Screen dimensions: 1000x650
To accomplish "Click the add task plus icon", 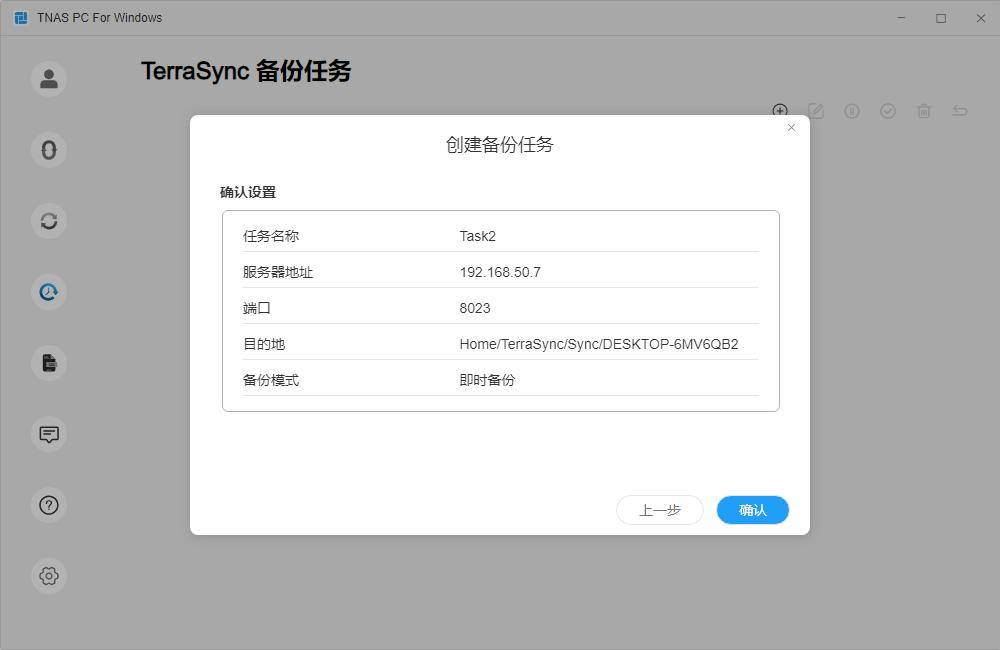I will [x=780, y=110].
